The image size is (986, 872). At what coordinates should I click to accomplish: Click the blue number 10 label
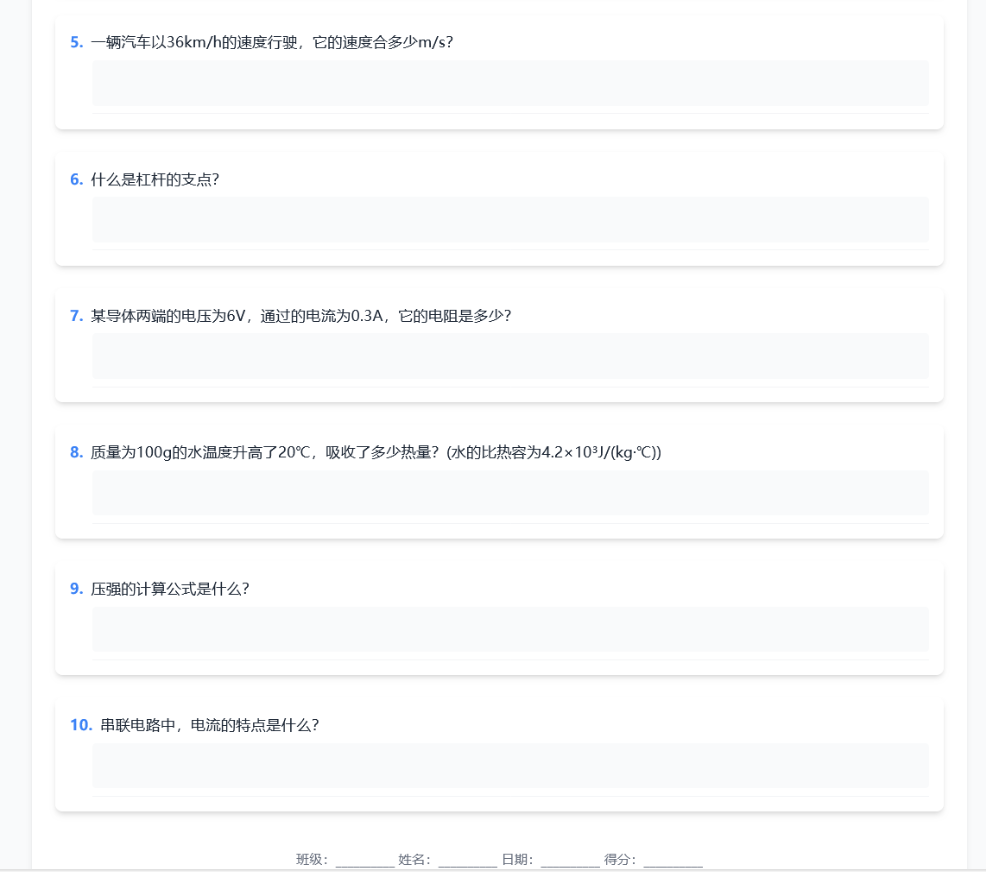(81, 725)
